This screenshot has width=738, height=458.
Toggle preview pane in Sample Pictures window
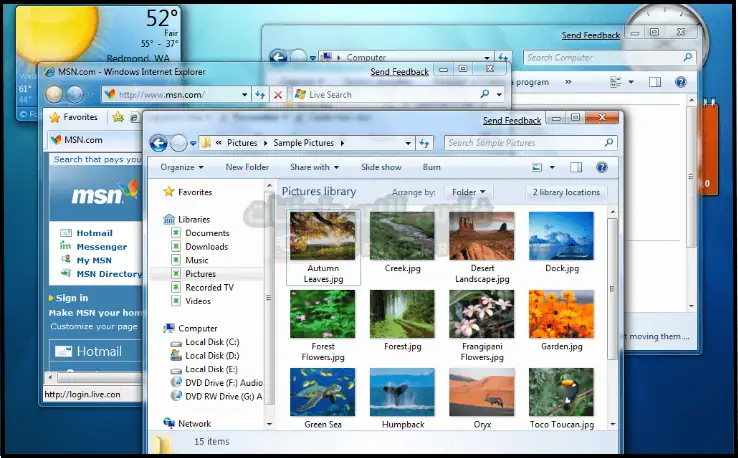[x=576, y=167]
